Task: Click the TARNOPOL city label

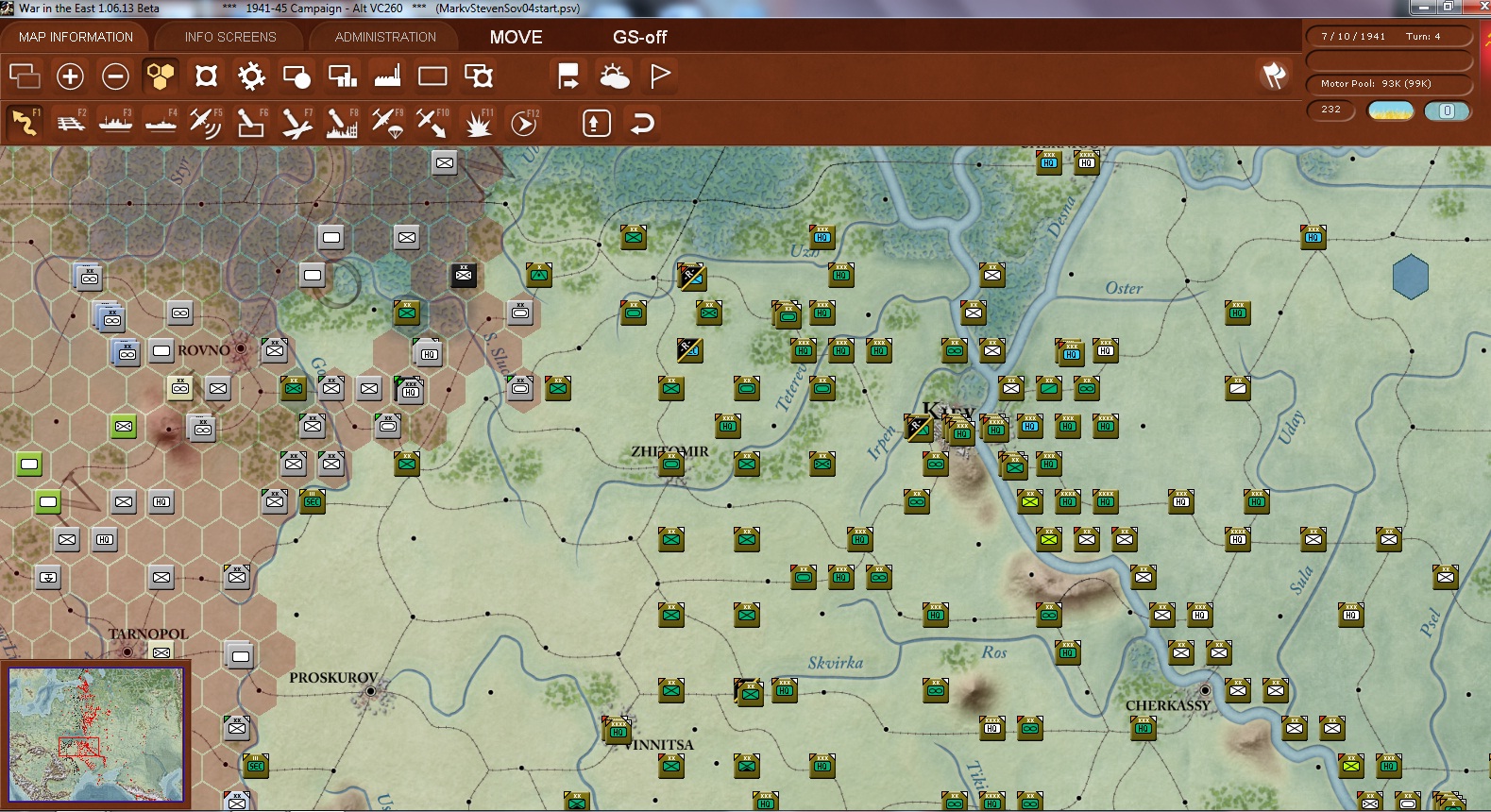Action: click(x=147, y=634)
